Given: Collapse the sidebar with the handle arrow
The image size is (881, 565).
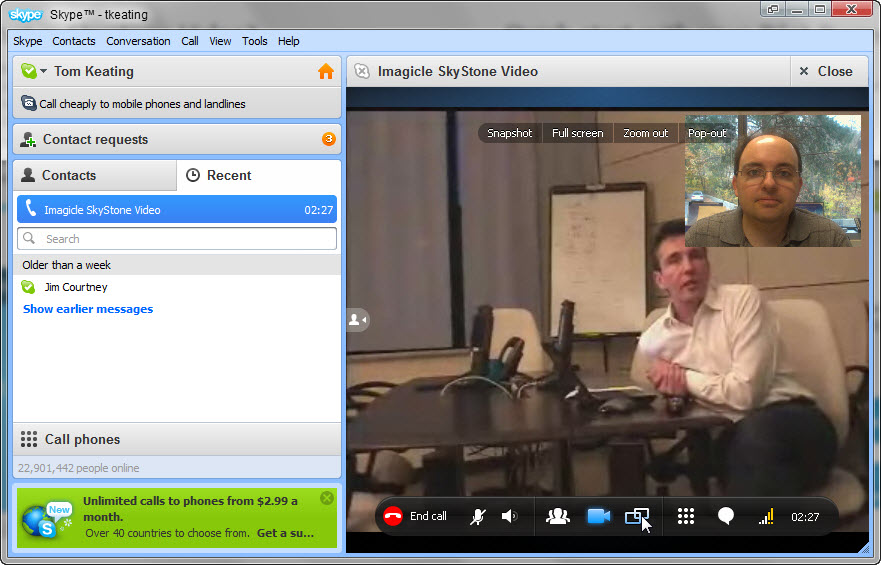Looking at the screenshot, I should [357, 320].
